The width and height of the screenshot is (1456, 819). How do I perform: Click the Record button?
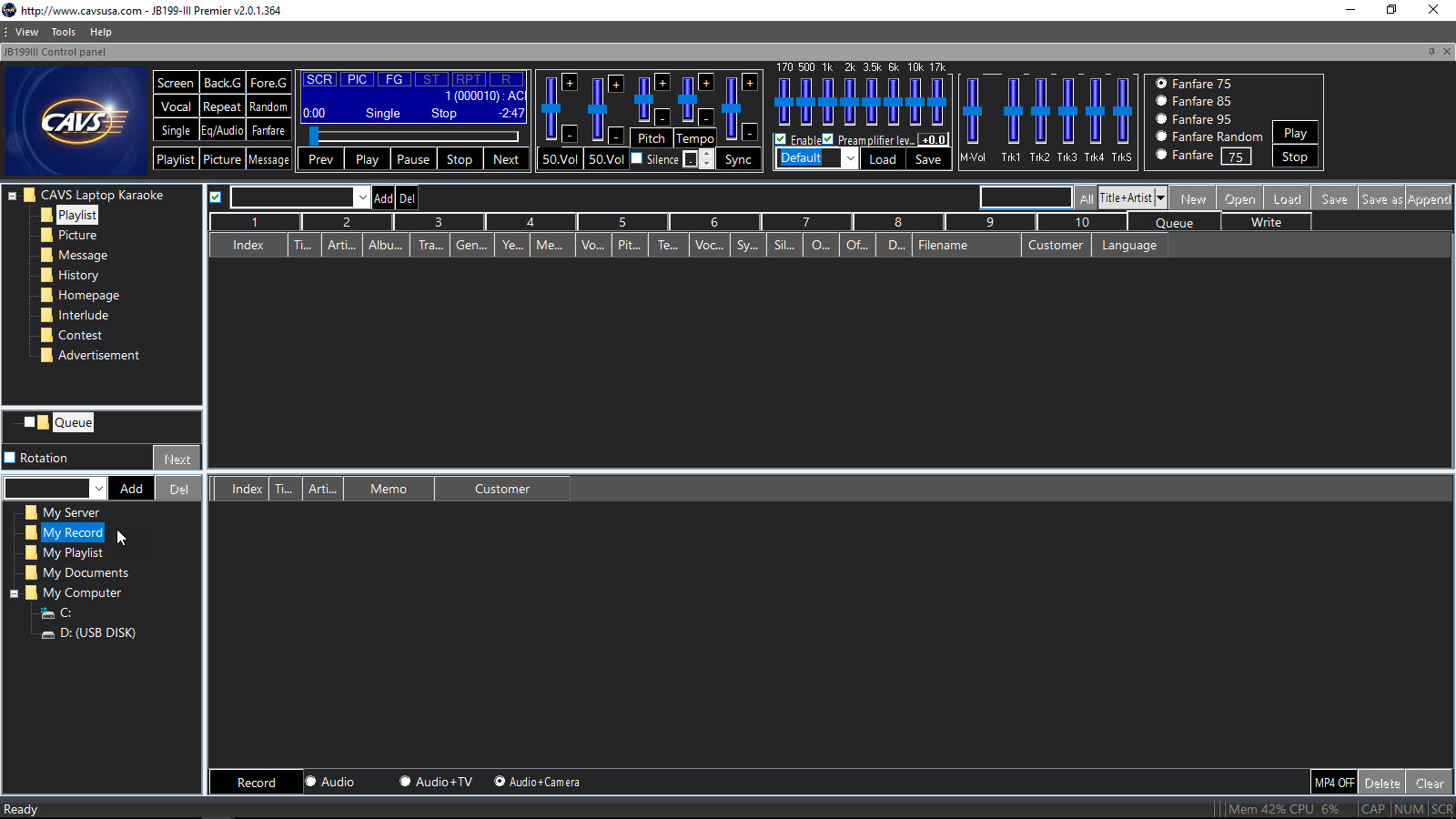point(257,783)
